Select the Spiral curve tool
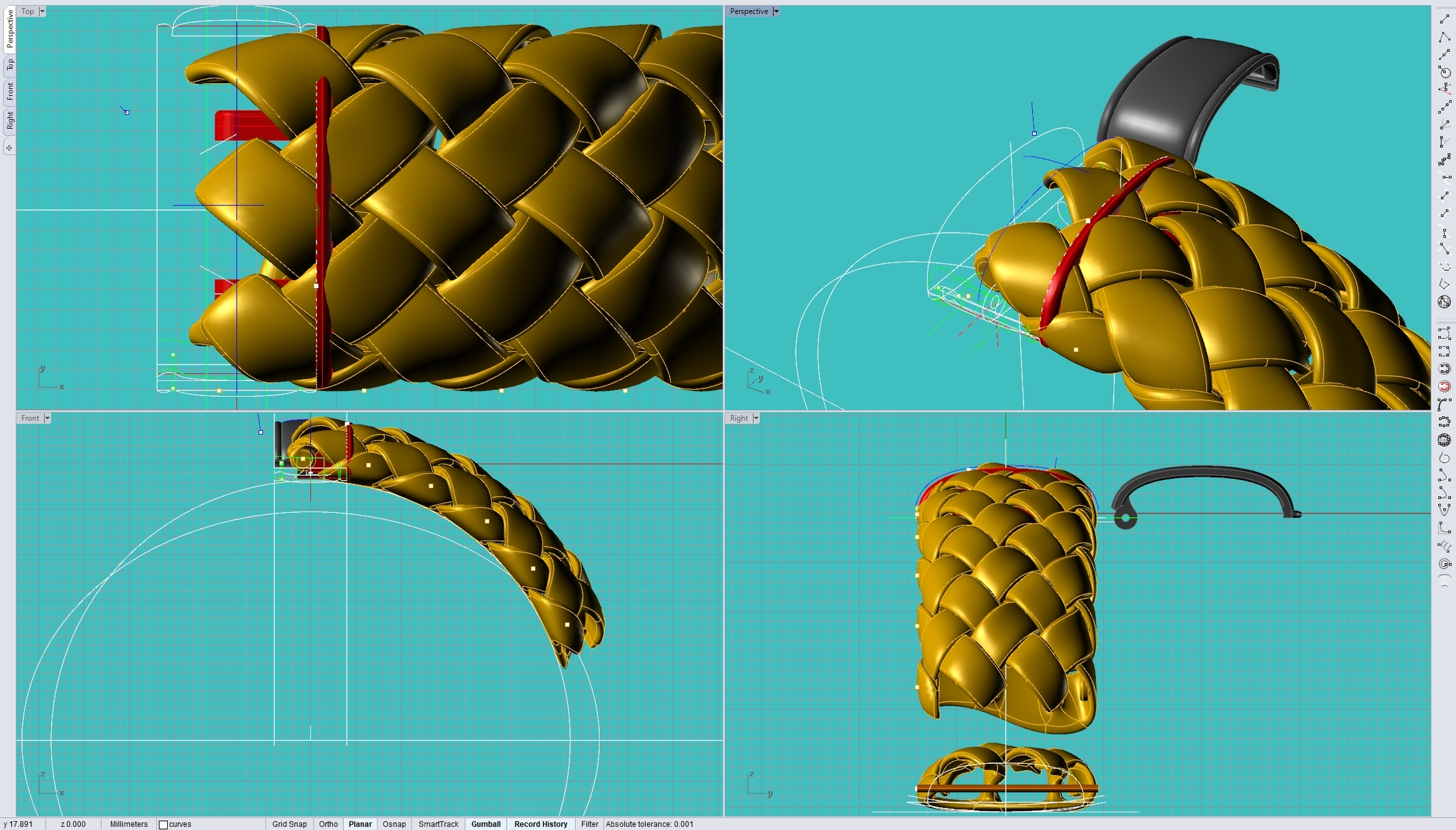The width and height of the screenshot is (1456, 830). pyautogui.click(x=1444, y=564)
